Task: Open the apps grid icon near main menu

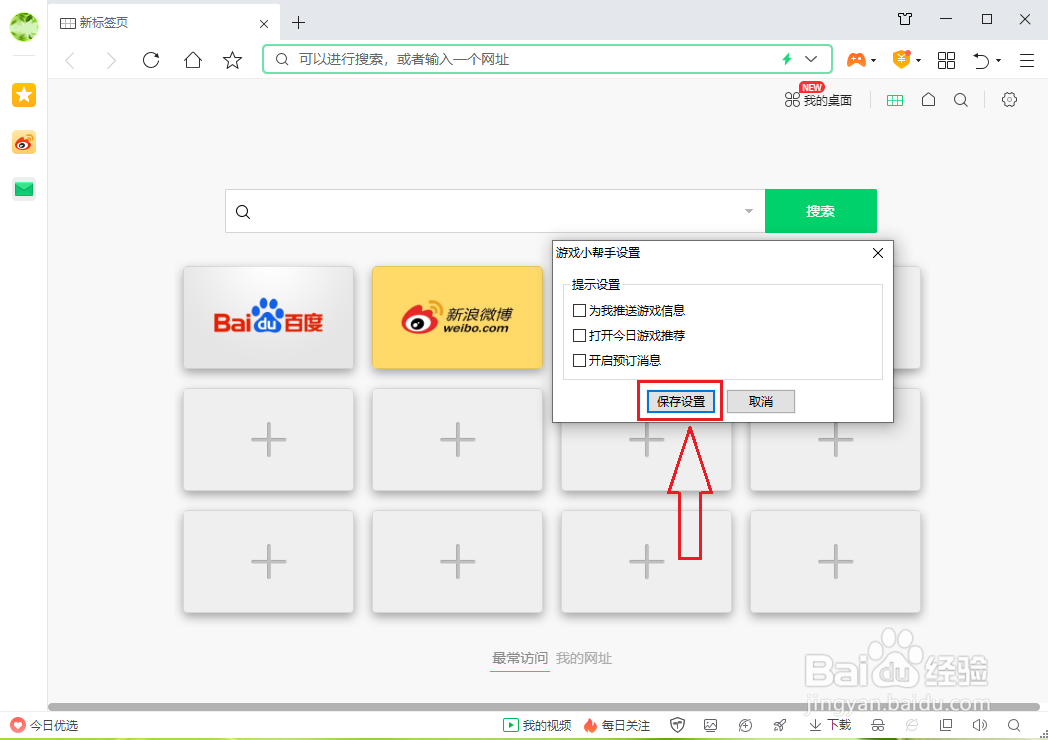Action: pyautogui.click(x=946, y=60)
